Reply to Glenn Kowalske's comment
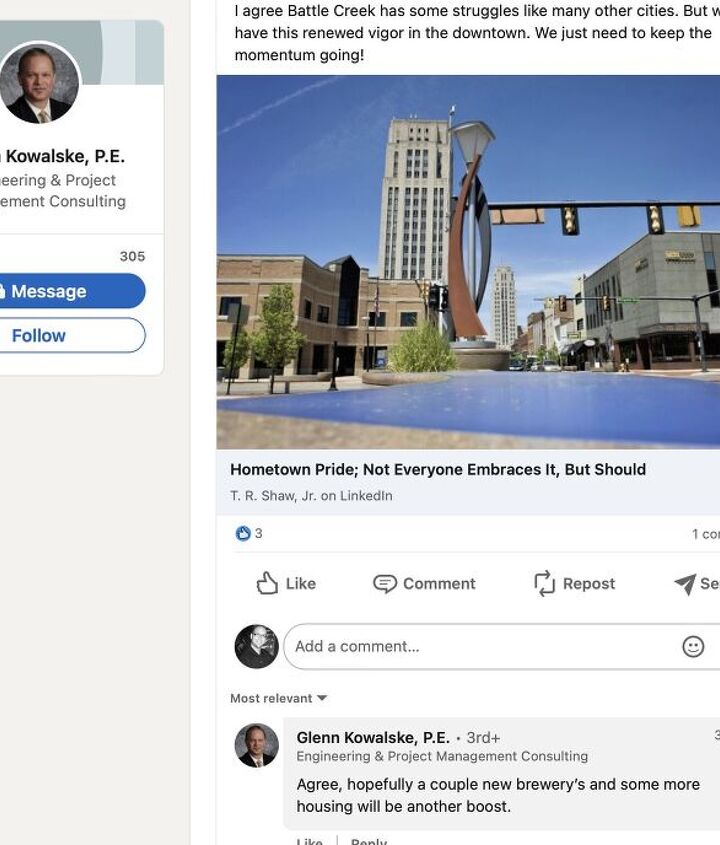This screenshot has width=720, height=845. tap(368, 841)
